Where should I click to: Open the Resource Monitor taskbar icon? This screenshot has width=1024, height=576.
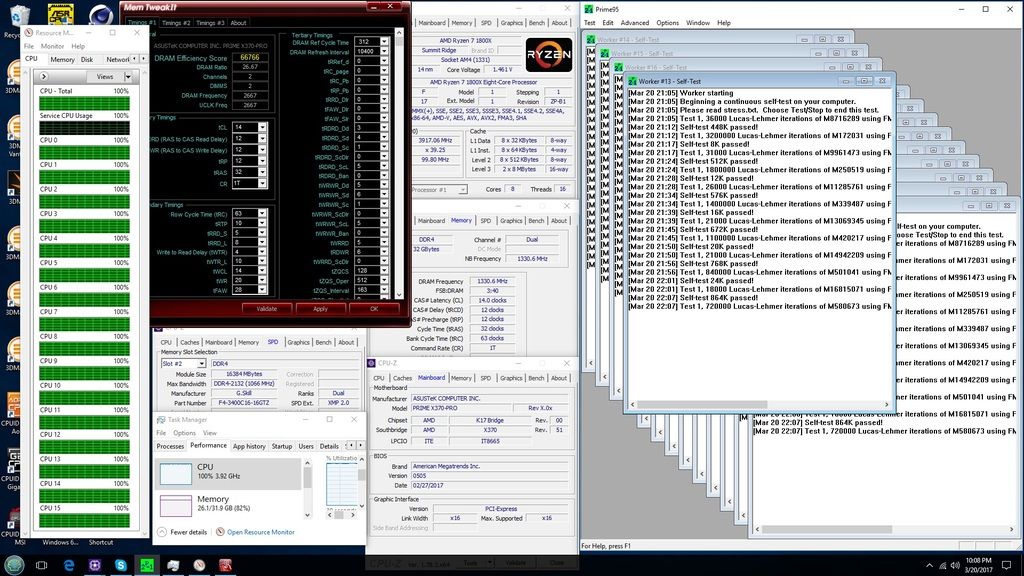[199, 565]
